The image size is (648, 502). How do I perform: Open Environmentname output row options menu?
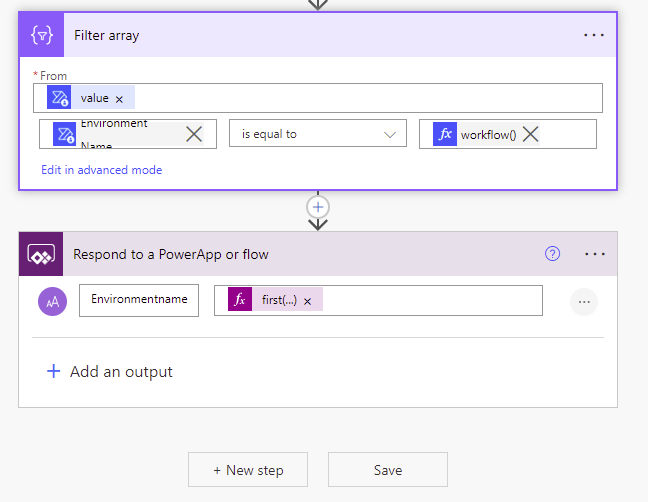pyautogui.click(x=584, y=302)
